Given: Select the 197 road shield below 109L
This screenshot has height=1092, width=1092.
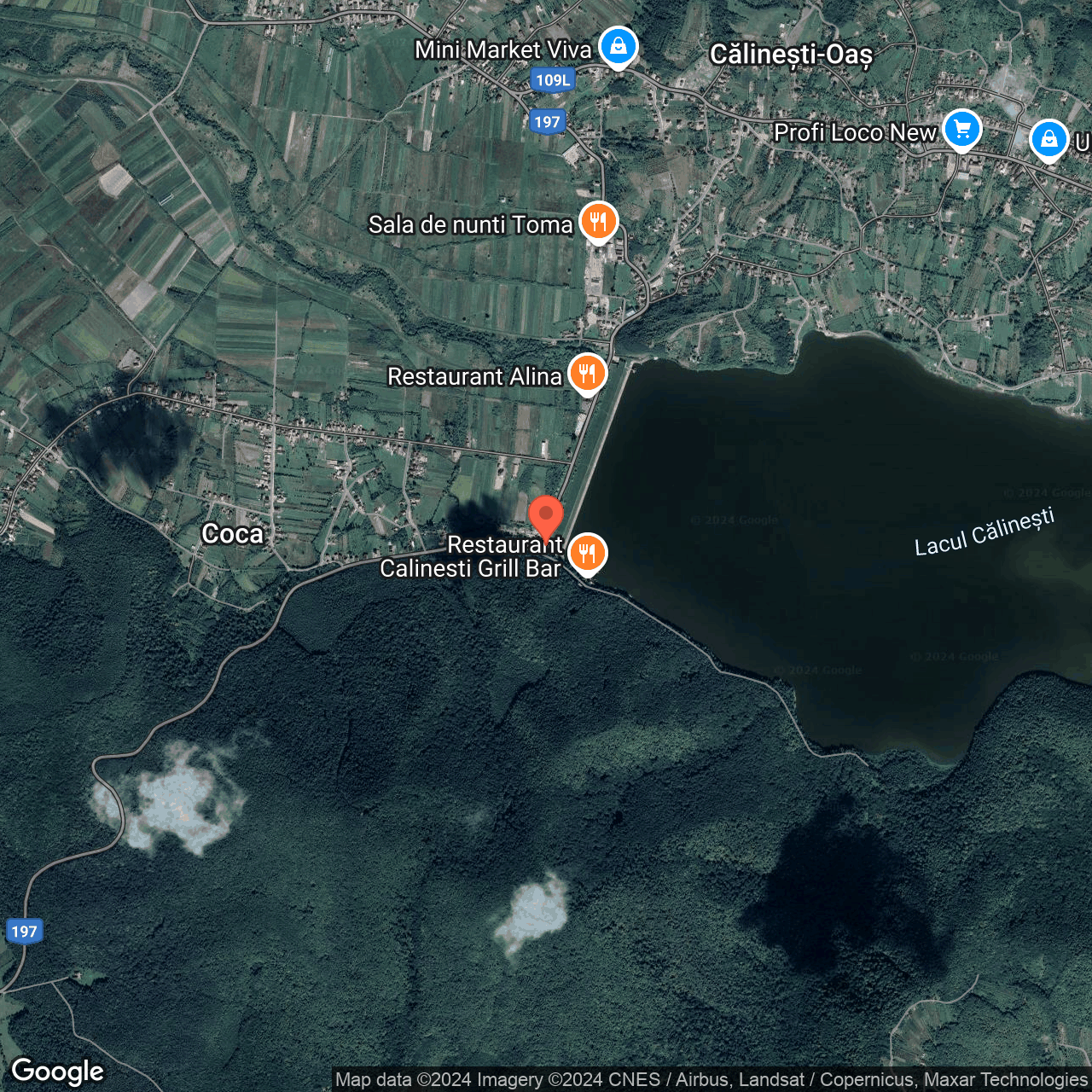Looking at the screenshot, I should click(547, 122).
